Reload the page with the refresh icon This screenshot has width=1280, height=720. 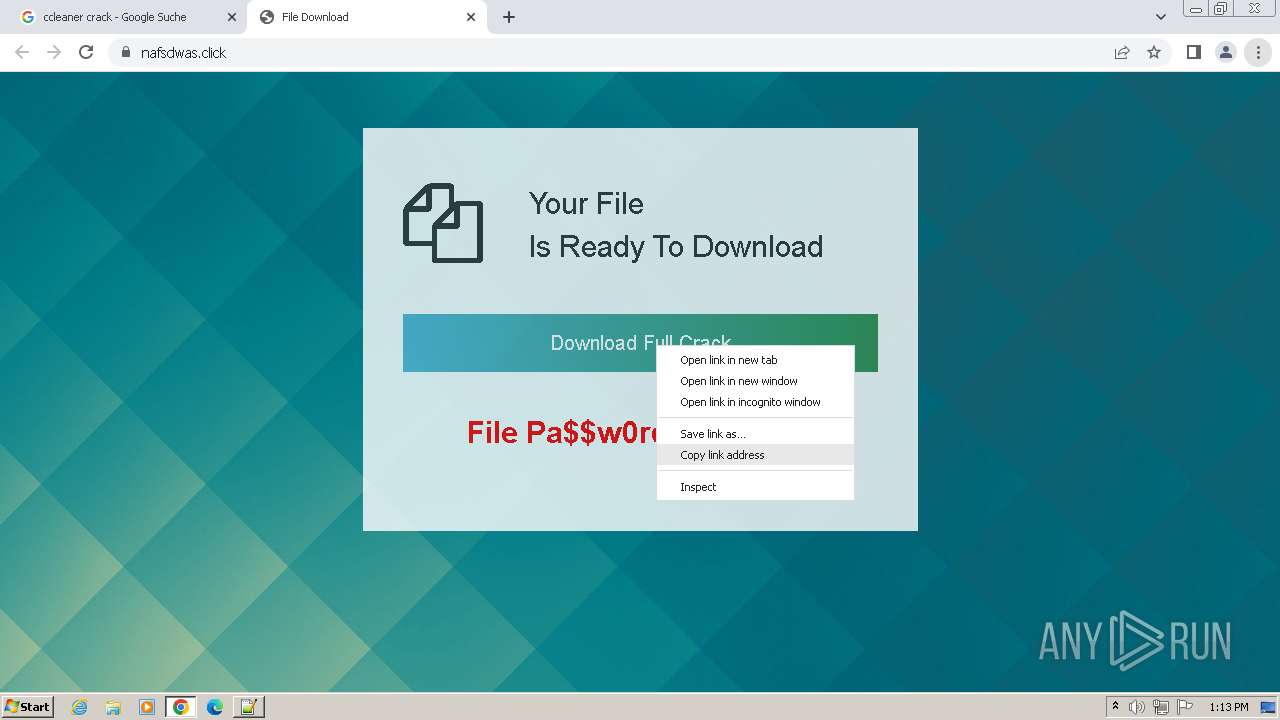86,53
